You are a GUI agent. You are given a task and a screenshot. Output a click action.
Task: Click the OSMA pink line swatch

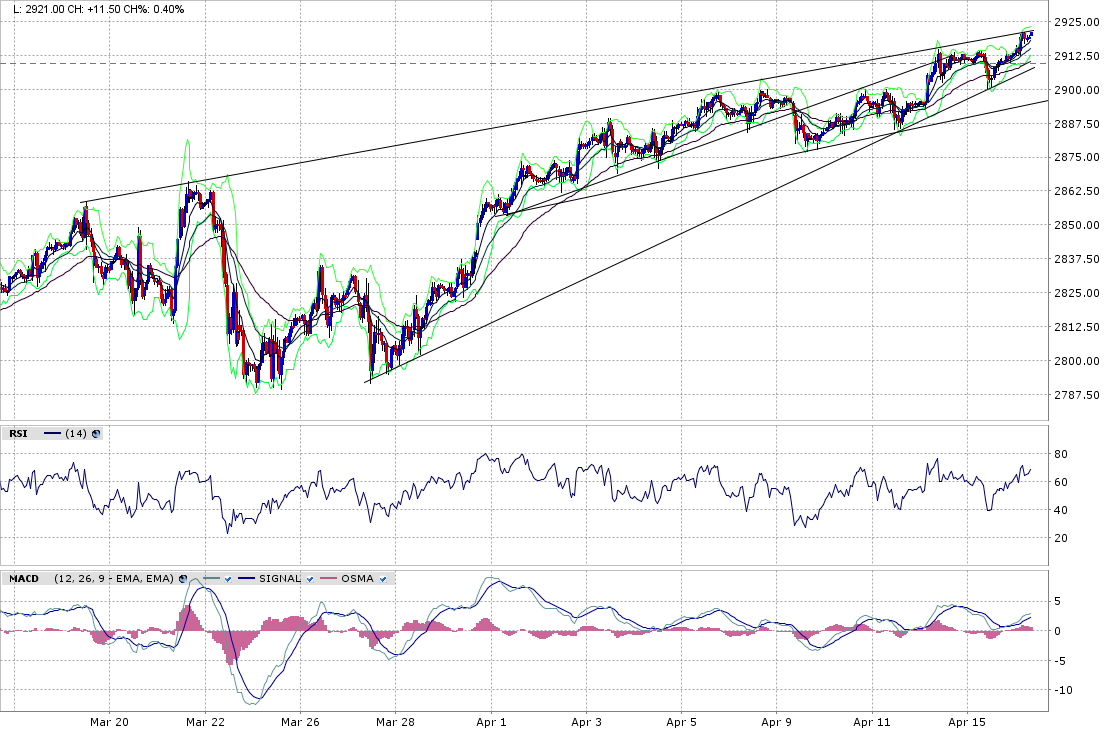[328, 578]
